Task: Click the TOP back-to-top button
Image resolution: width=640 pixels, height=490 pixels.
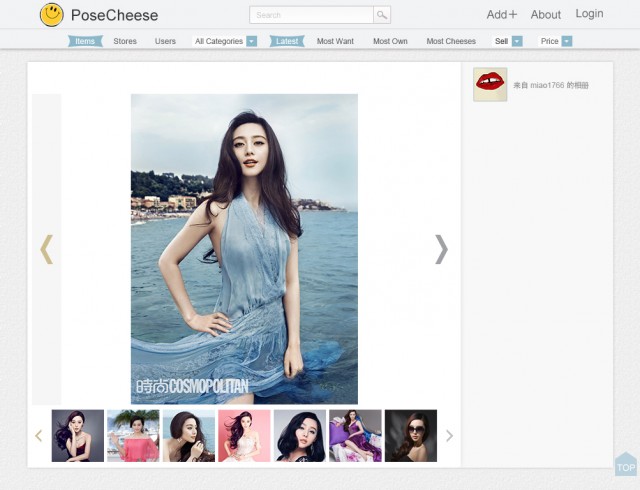Action: tap(626, 464)
